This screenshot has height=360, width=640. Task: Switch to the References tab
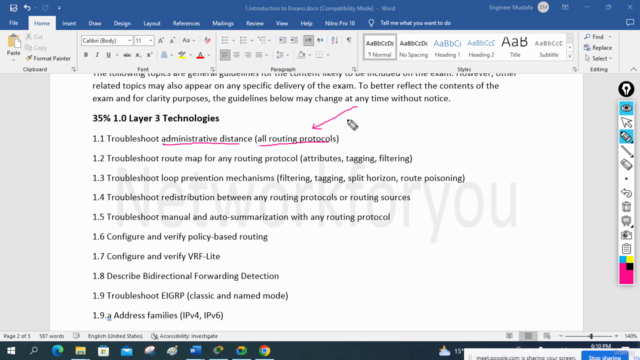coord(186,23)
